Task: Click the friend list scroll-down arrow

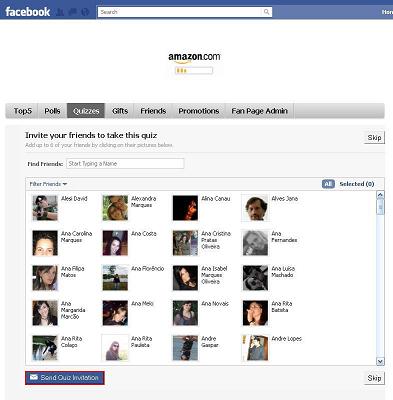Action: (x=380, y=361)
